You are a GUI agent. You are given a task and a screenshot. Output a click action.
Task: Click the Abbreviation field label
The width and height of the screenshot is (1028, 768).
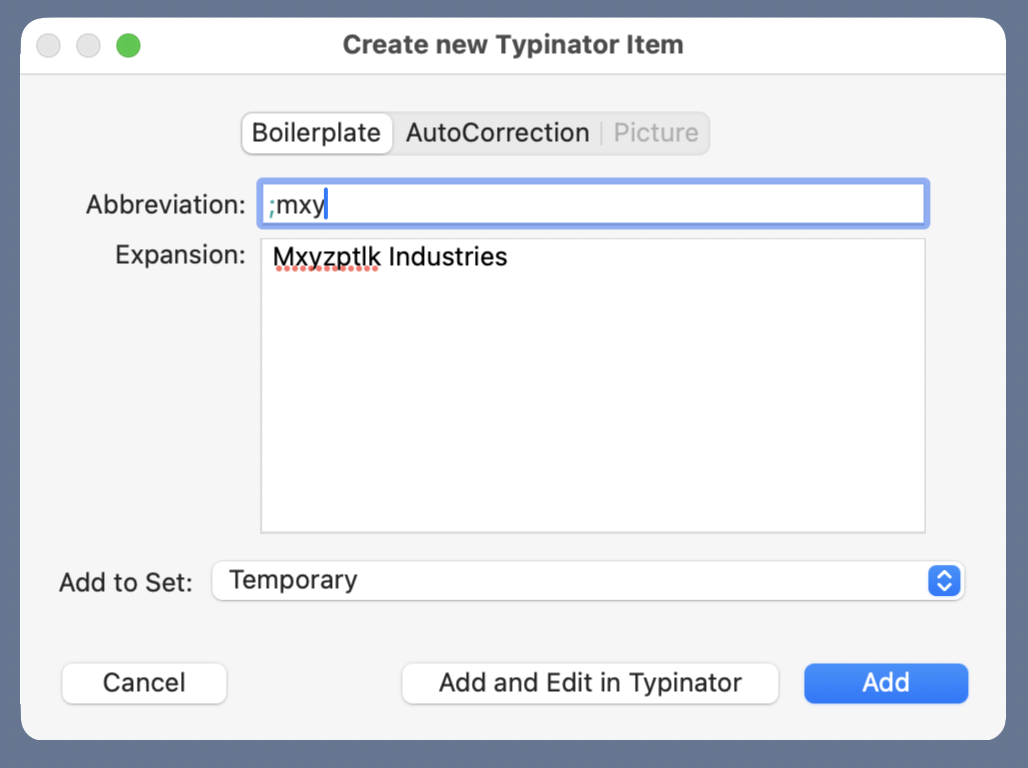164,204
